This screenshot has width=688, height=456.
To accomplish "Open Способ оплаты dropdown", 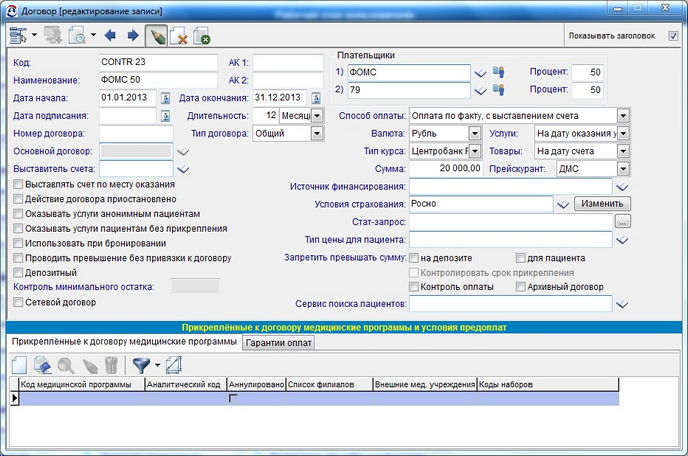I will click(x=623, y=116).
